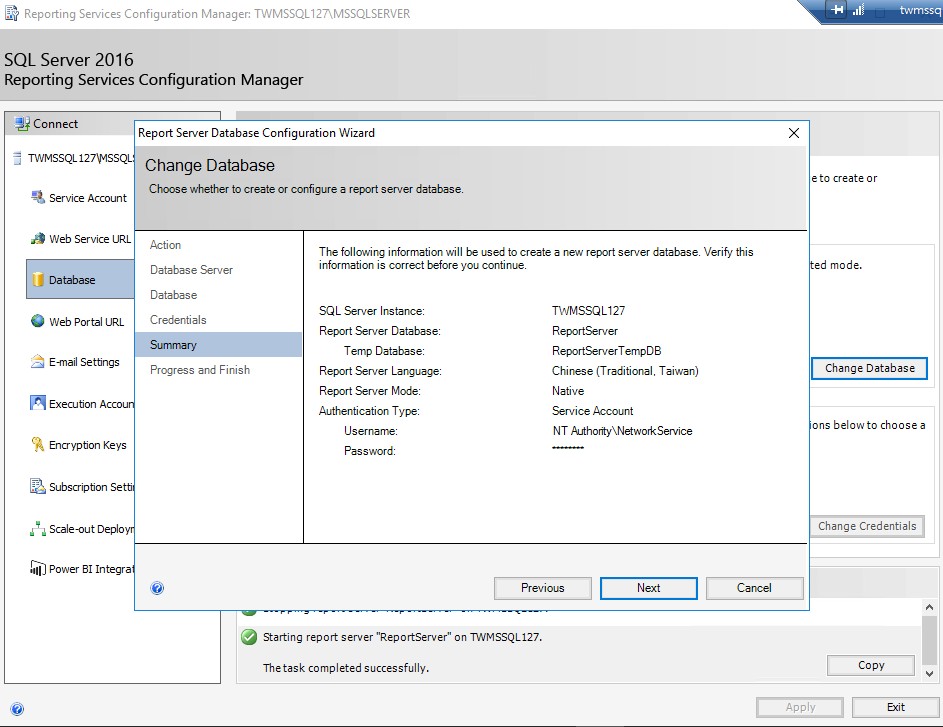The image size is (943, 727).
Task: Click the E-mail Settings envelope icon
Action: click(38, 361)
